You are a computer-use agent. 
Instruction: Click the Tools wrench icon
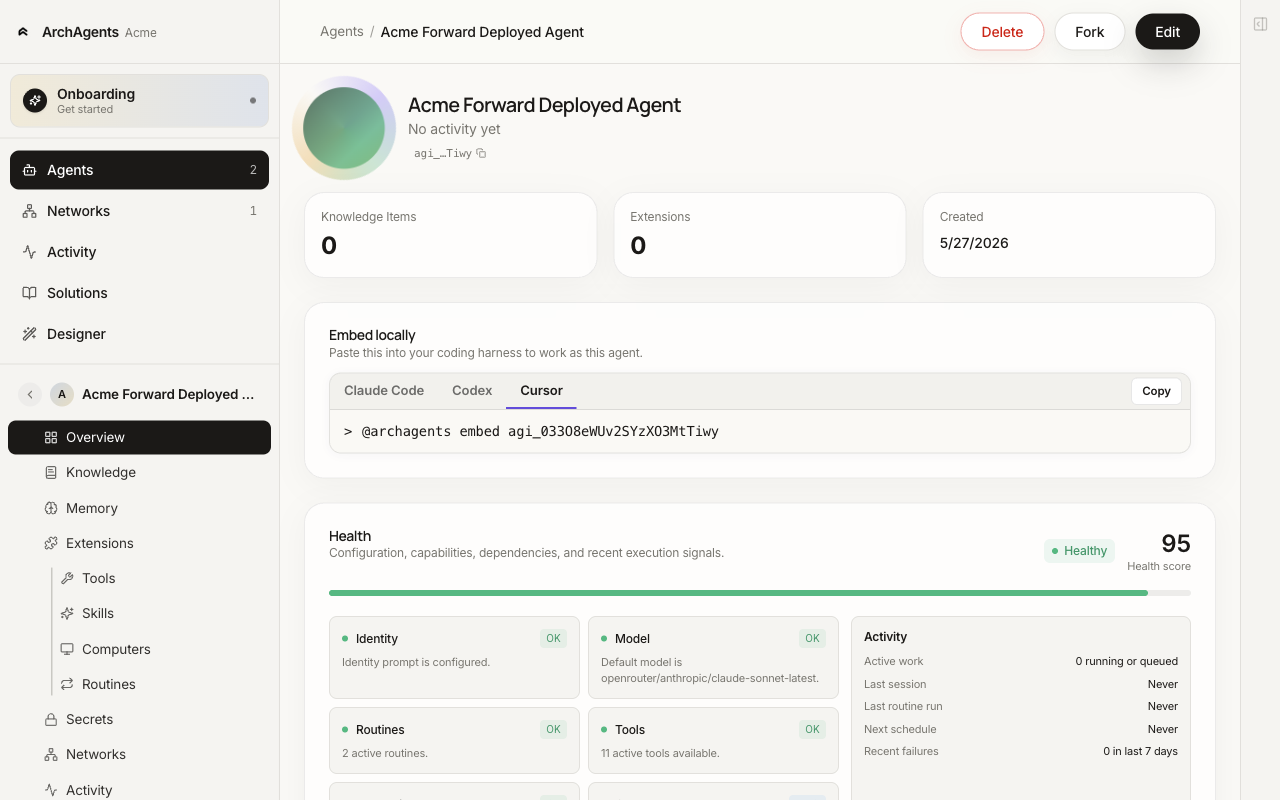coord(67,578)
